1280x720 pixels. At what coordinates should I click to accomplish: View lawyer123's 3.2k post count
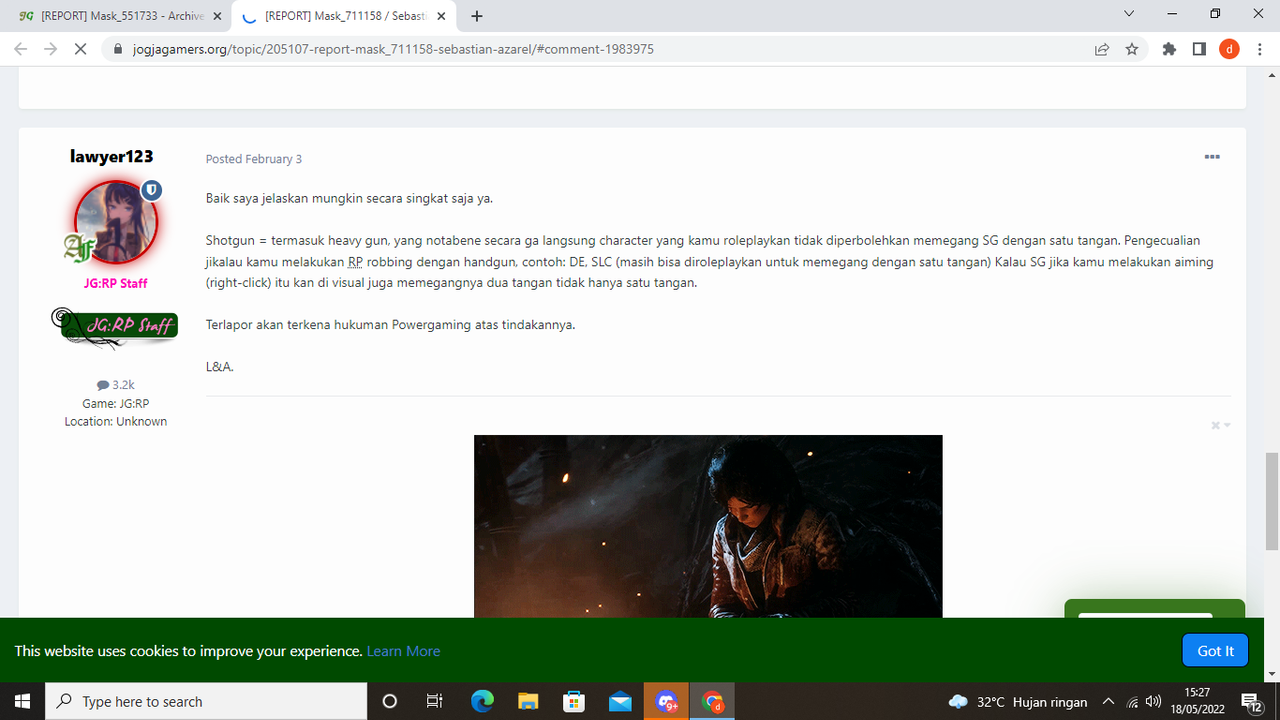click(x=116, y=384)
